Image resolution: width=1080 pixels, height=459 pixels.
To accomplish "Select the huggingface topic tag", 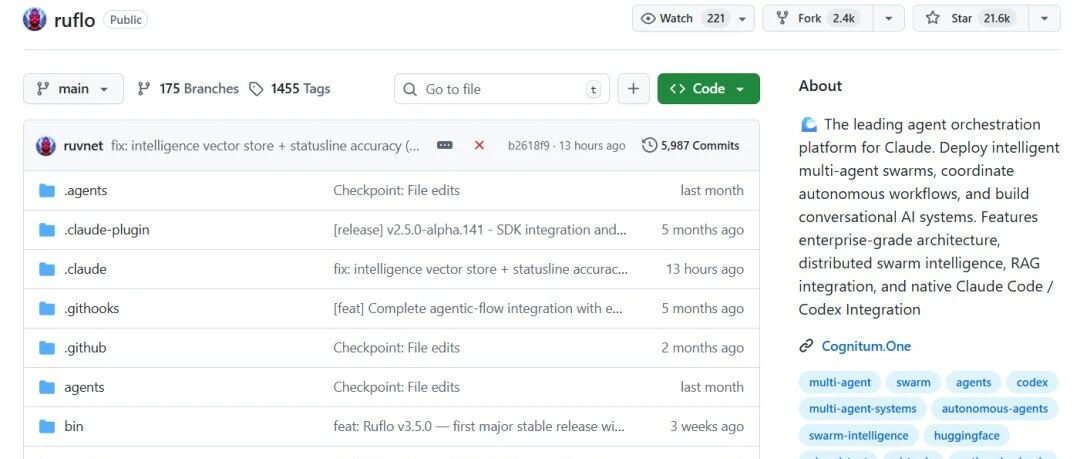I will coord(966,436).
